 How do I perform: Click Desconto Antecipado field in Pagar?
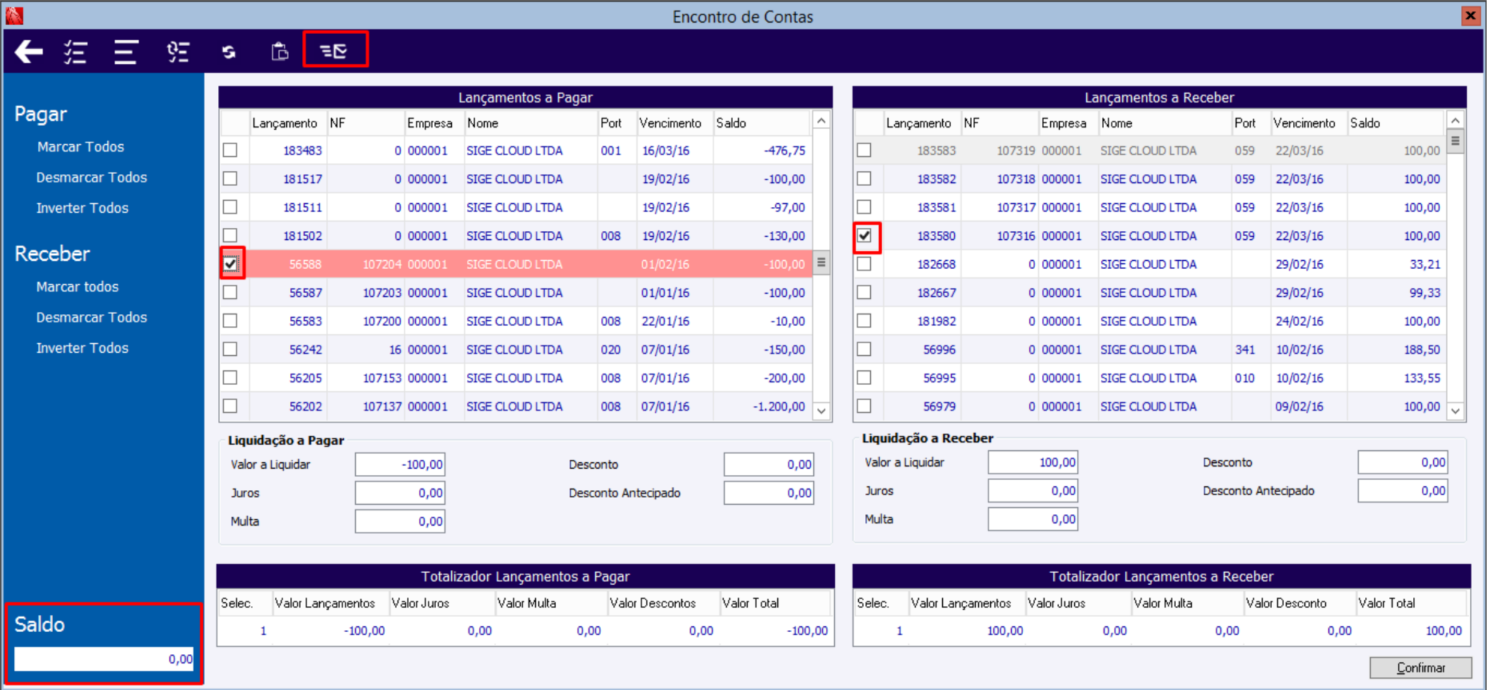pos(769,493)
